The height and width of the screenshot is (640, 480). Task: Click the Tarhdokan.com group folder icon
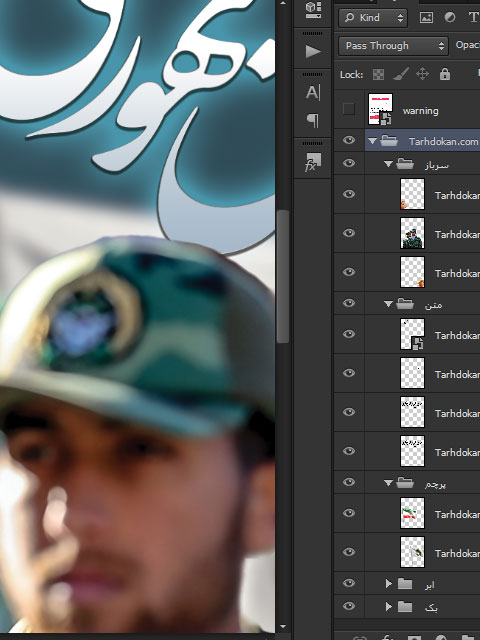coord(389,141)
